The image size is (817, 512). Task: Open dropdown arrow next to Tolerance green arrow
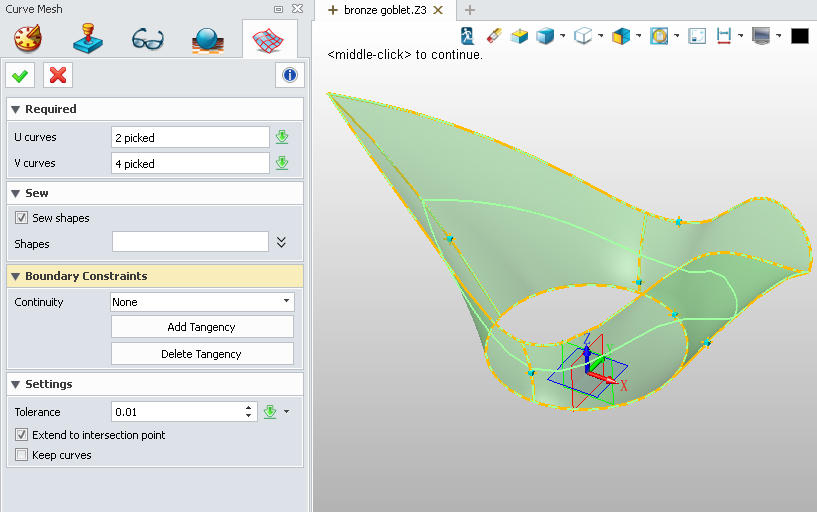287,411
